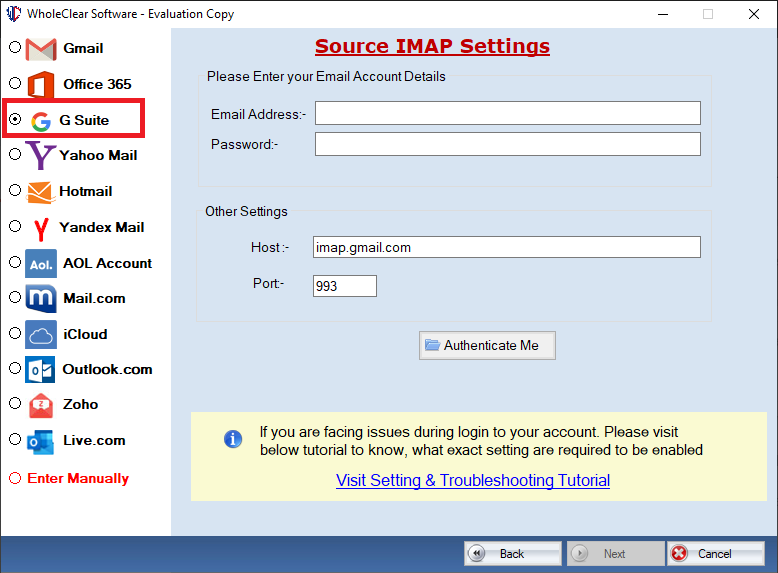Cancel the IMAP setup wizard
The width and height of the screenshot is (778, 573).
(x=715, y=554)
